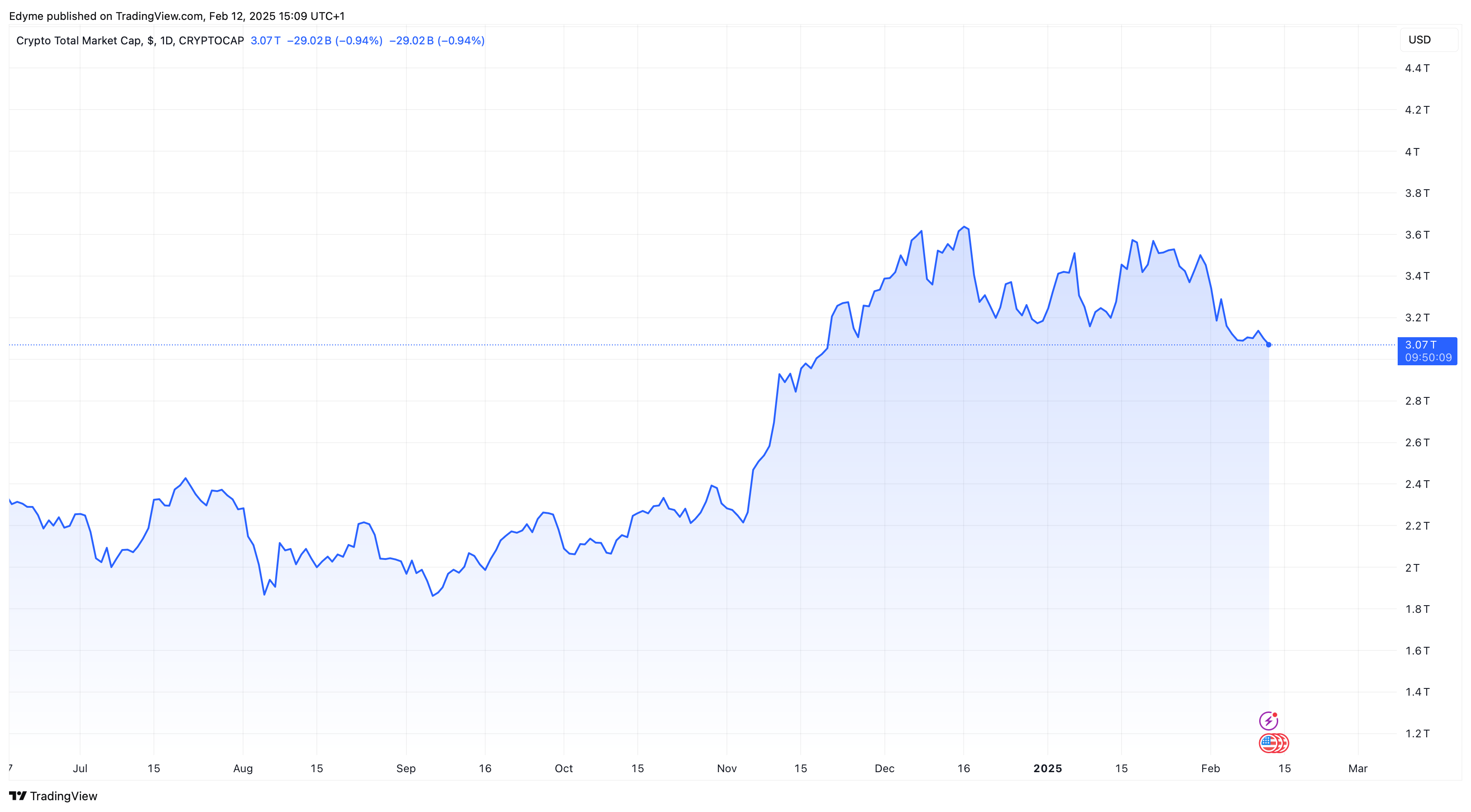The width and height of the screenshot is (1471, 812).
Task: Click the published-by header text at top
Action: click(x=177, y=16)
